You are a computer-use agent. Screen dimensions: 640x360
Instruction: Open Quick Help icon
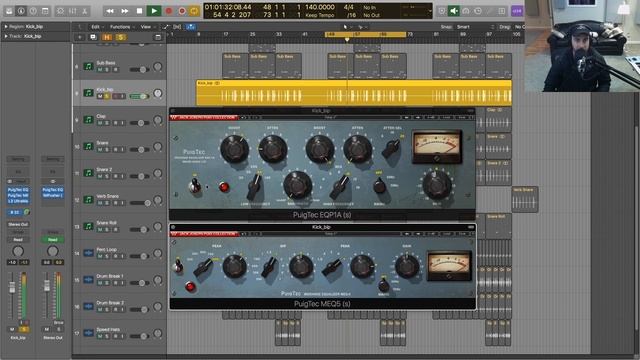point(33,11)
